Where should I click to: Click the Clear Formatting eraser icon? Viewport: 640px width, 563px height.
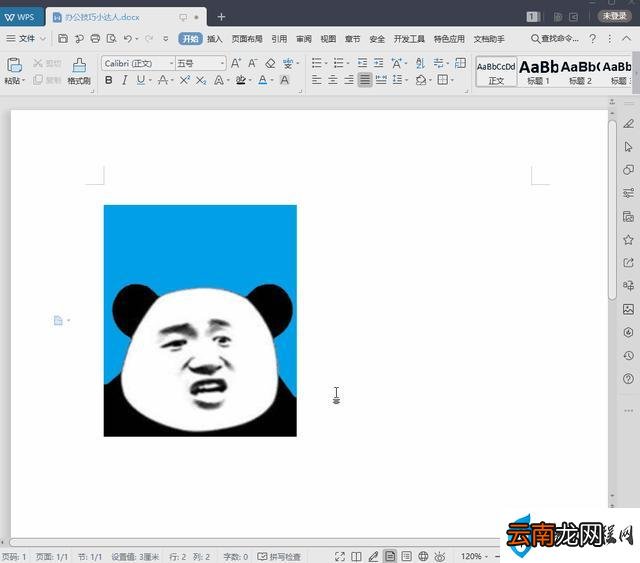270,63
